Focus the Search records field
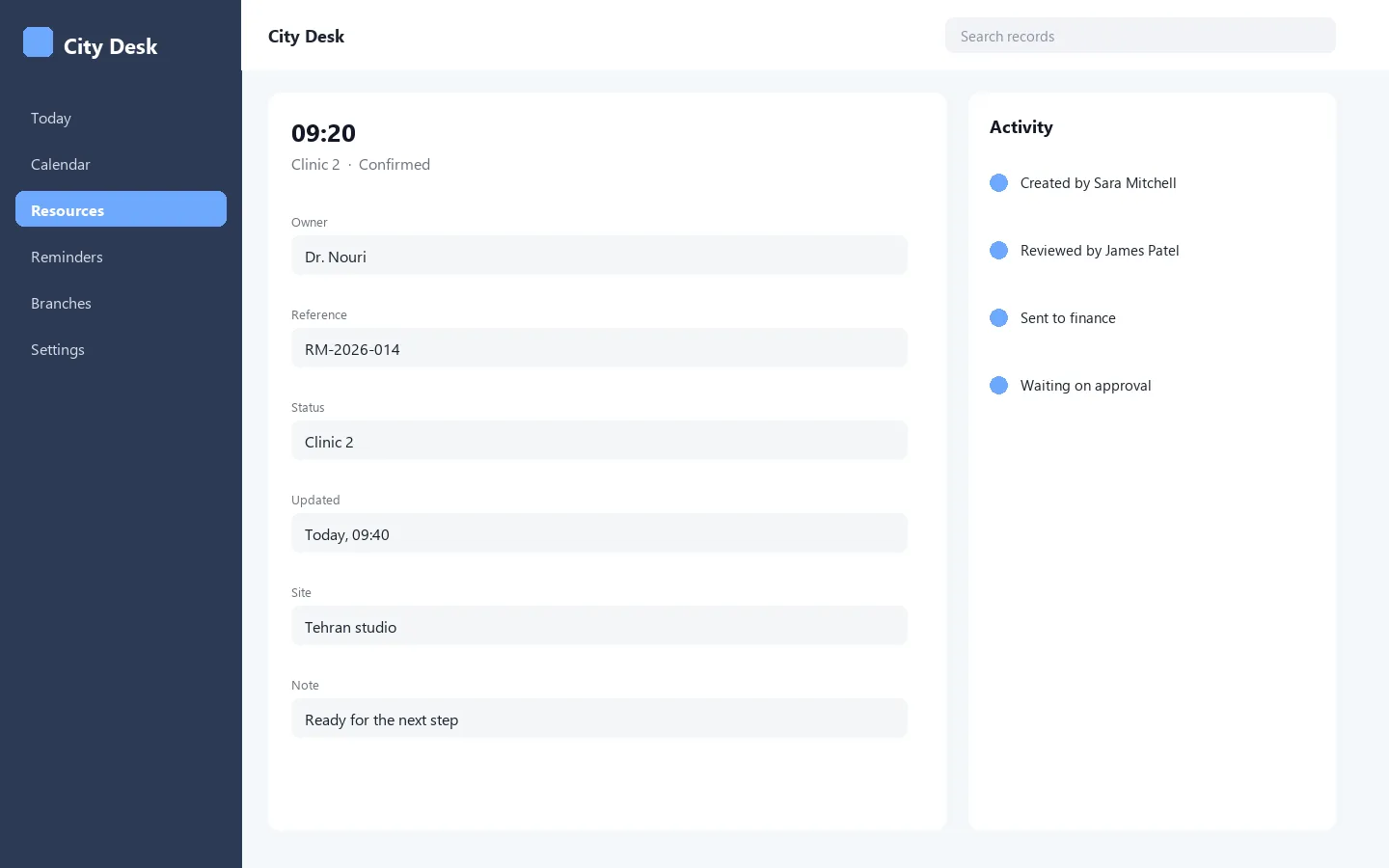 pos(1140,36)
